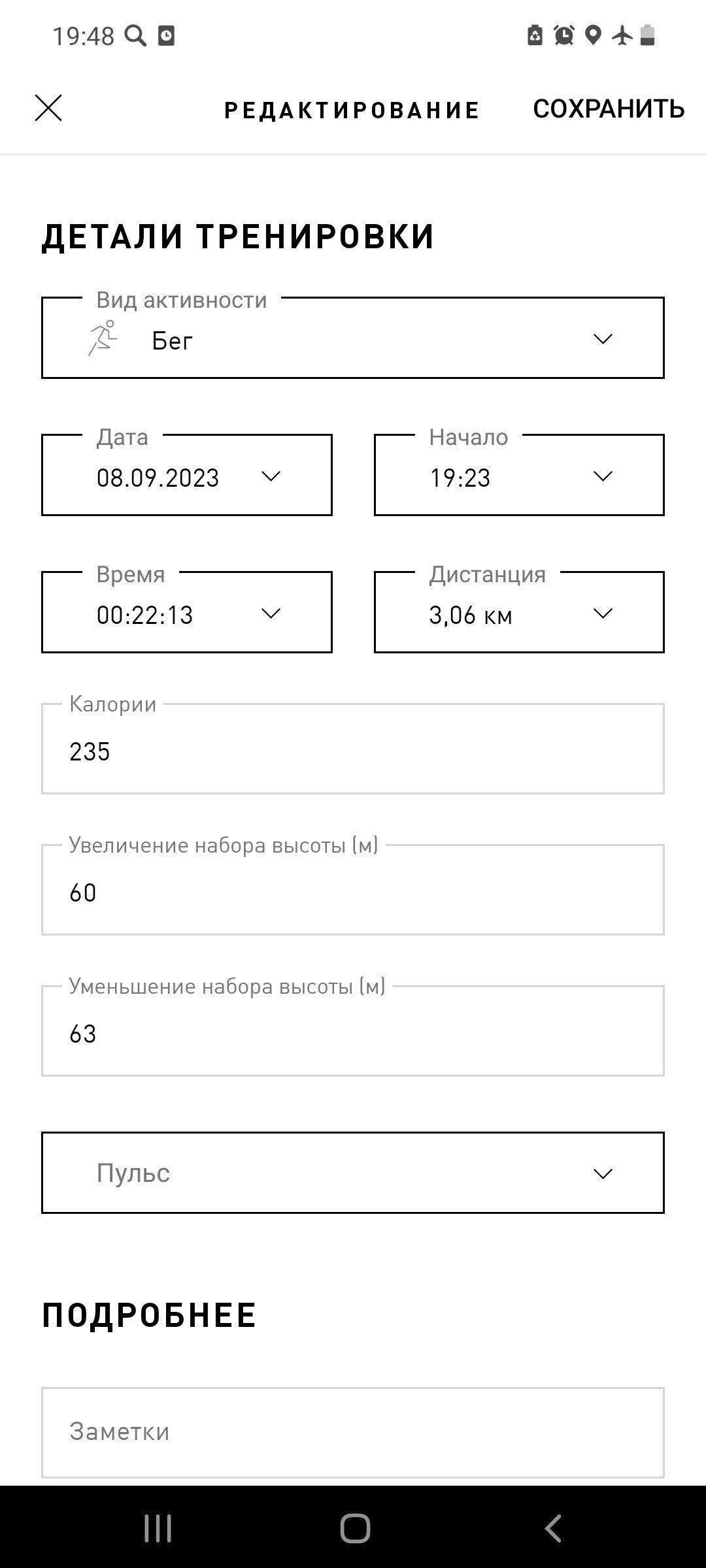
Task: Edit the Калории field showing 235
Action: (353, 749)
